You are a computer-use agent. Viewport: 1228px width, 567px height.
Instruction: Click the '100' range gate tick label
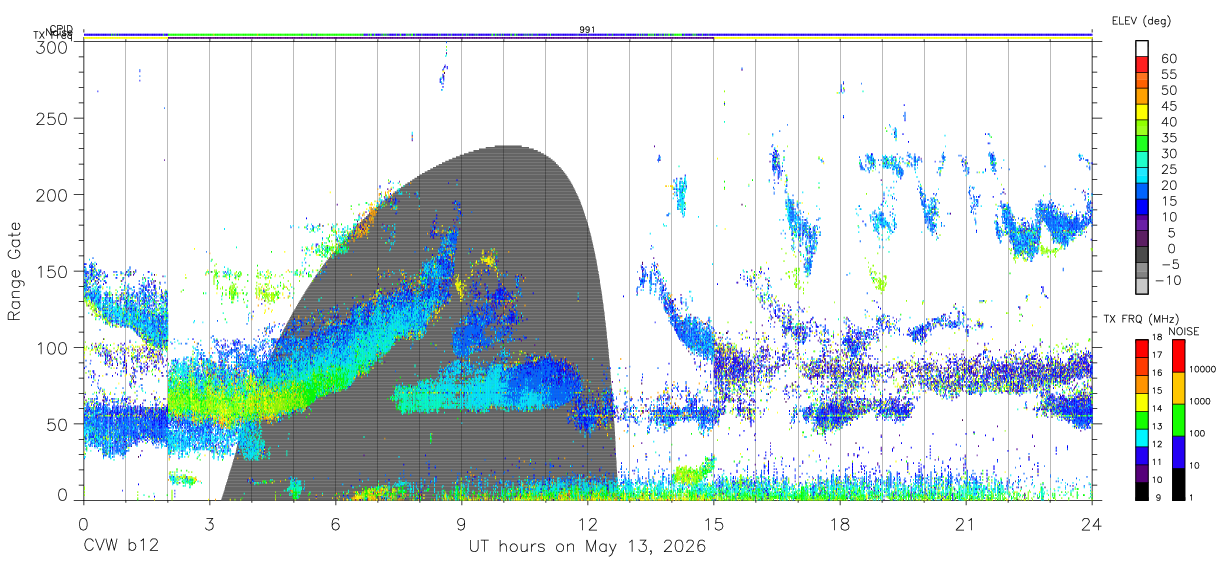52,347
